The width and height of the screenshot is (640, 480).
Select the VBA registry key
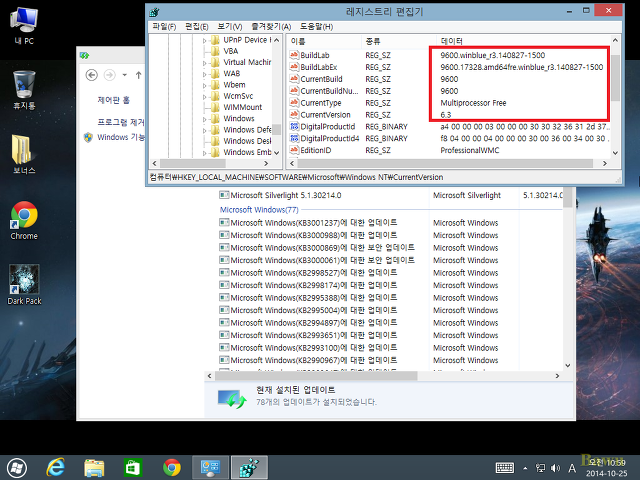231,51
